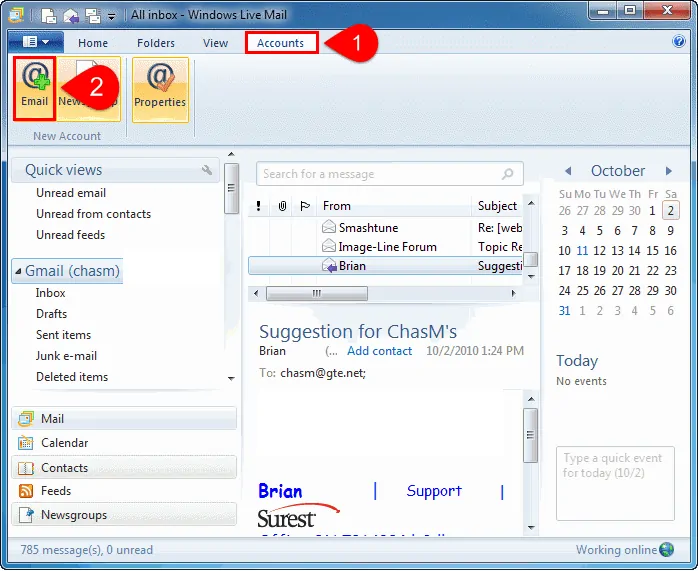Switch to the Folders ribbon tab
Screen dimensions: 698x571
point(156,43)
